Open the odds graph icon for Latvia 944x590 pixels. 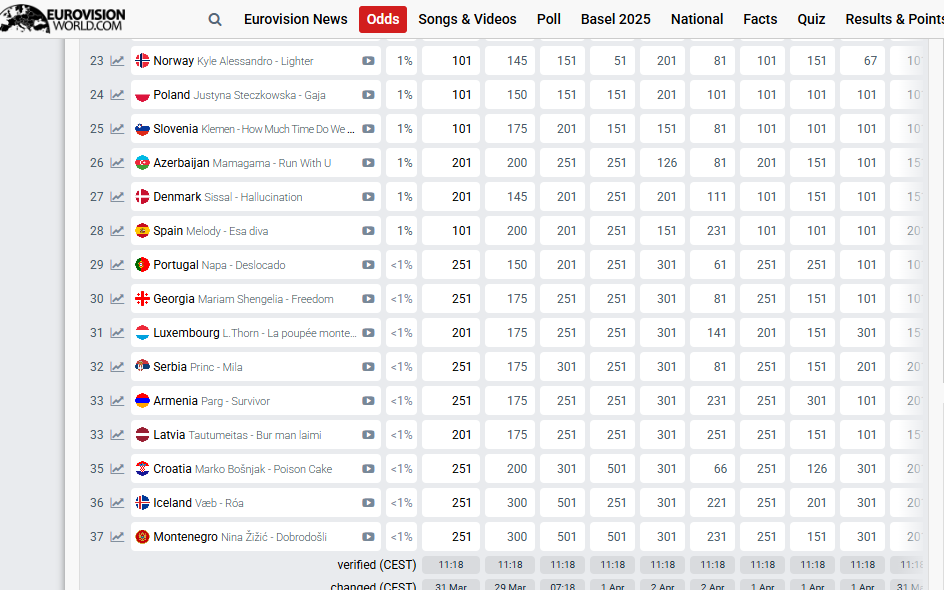[x=117, y=435]
